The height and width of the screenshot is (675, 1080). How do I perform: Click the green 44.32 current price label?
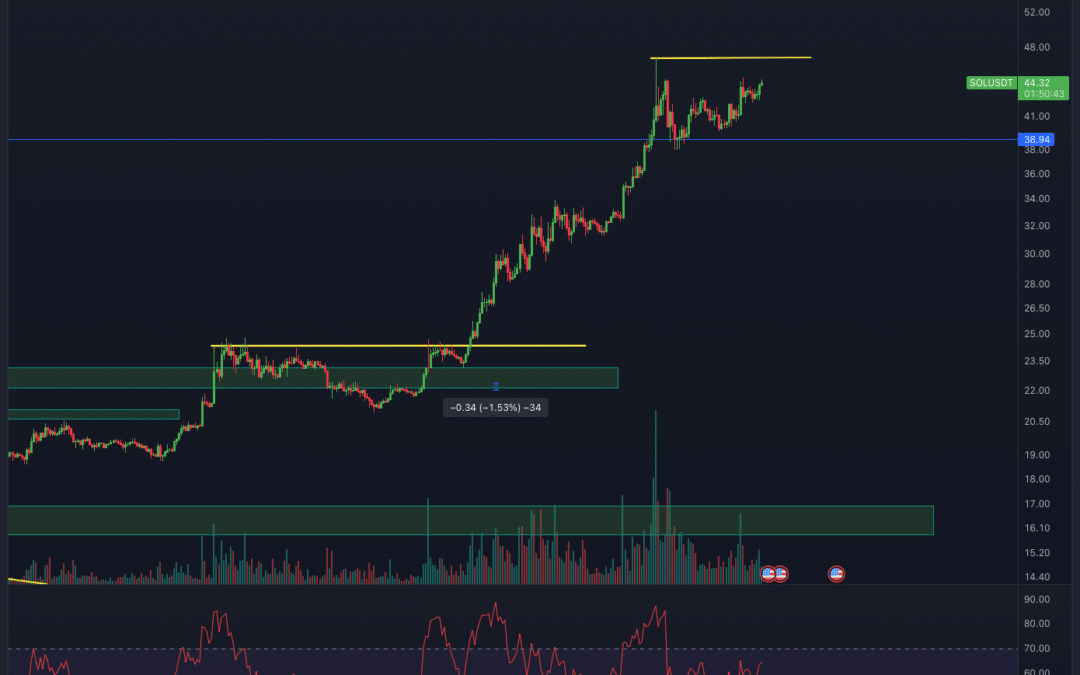[x=1043, y=88]
